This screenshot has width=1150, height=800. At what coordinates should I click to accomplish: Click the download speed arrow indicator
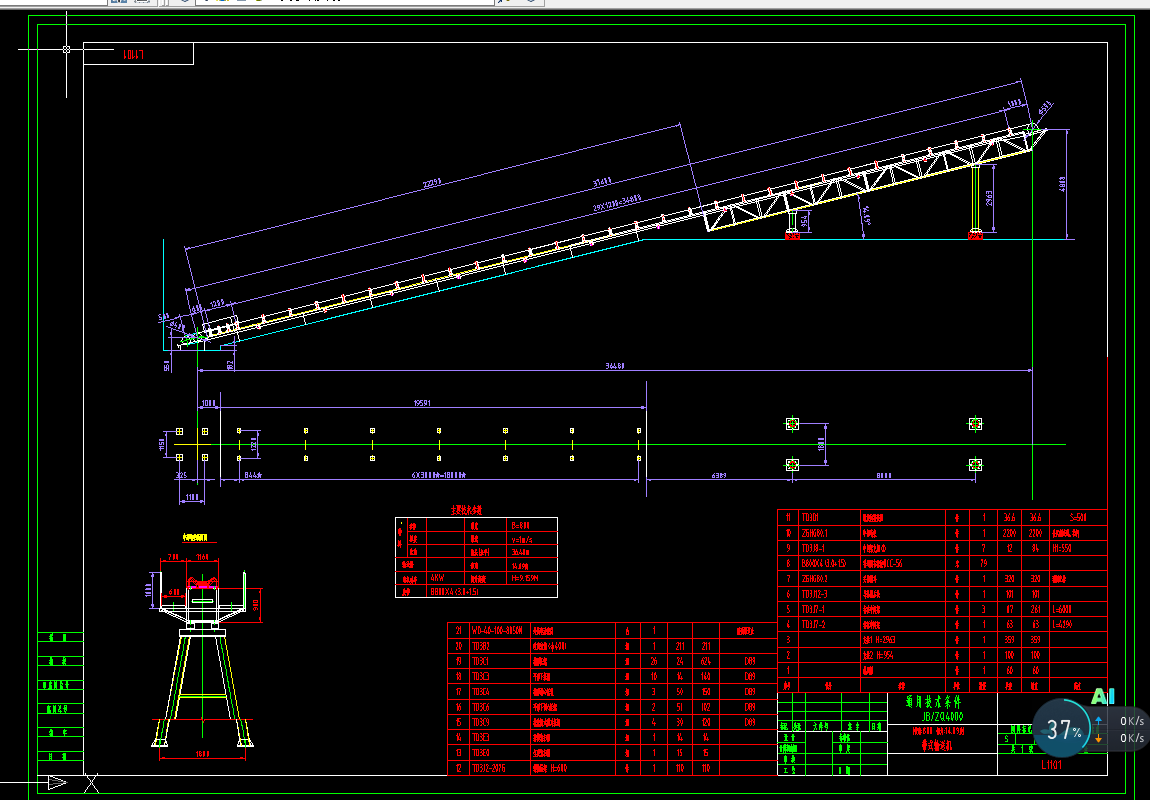[1098, 738]
